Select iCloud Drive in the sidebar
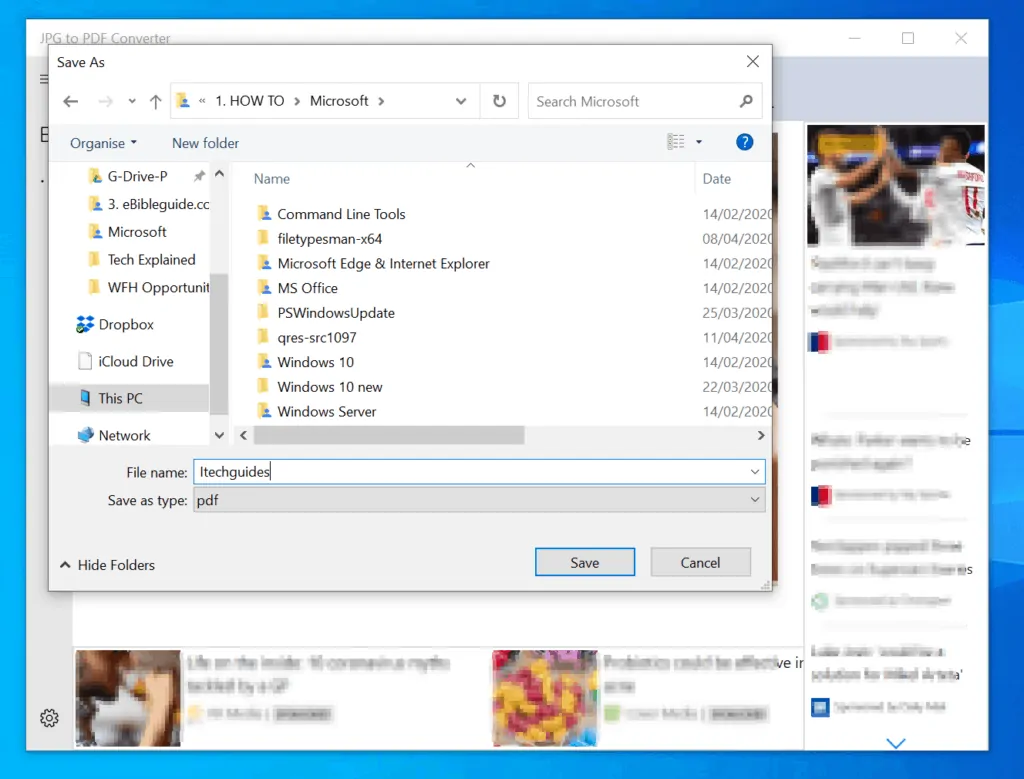The height and width of the screenshot is (779, 1024). tap(135, 361)
